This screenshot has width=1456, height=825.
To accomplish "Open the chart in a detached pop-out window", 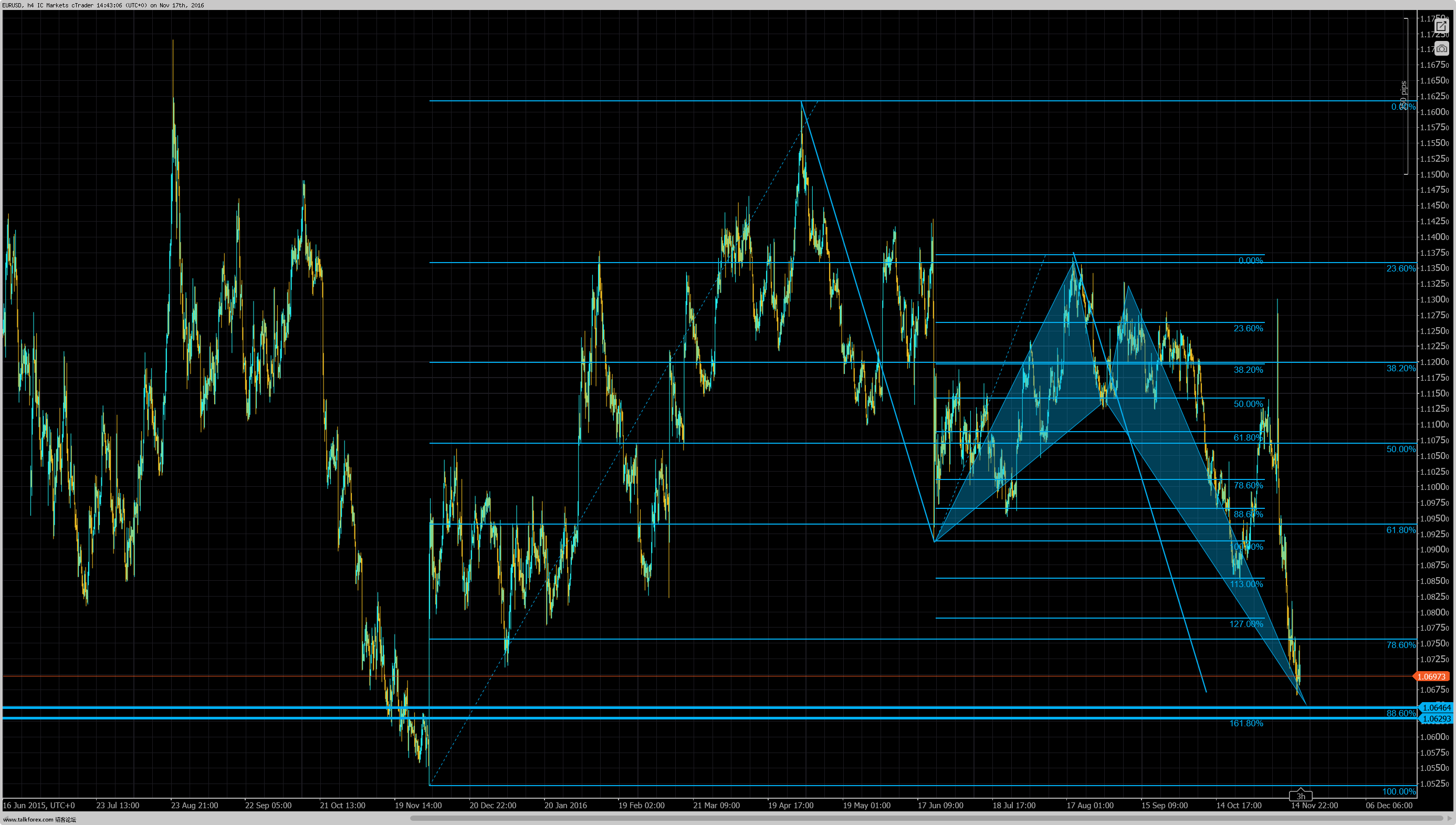I will coord(1441,27).
